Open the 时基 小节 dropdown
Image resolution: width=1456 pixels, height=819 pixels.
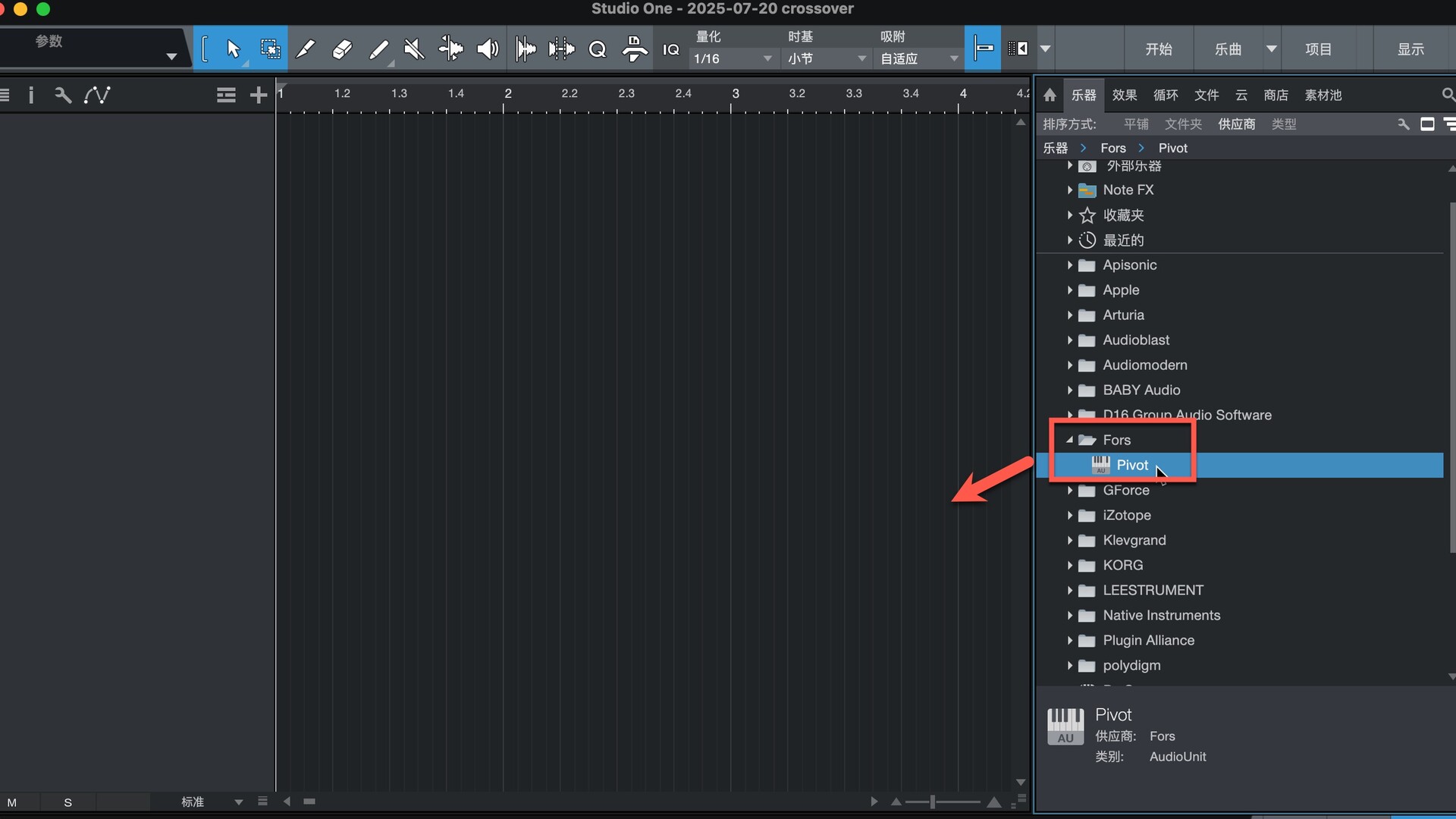point(827,58)
